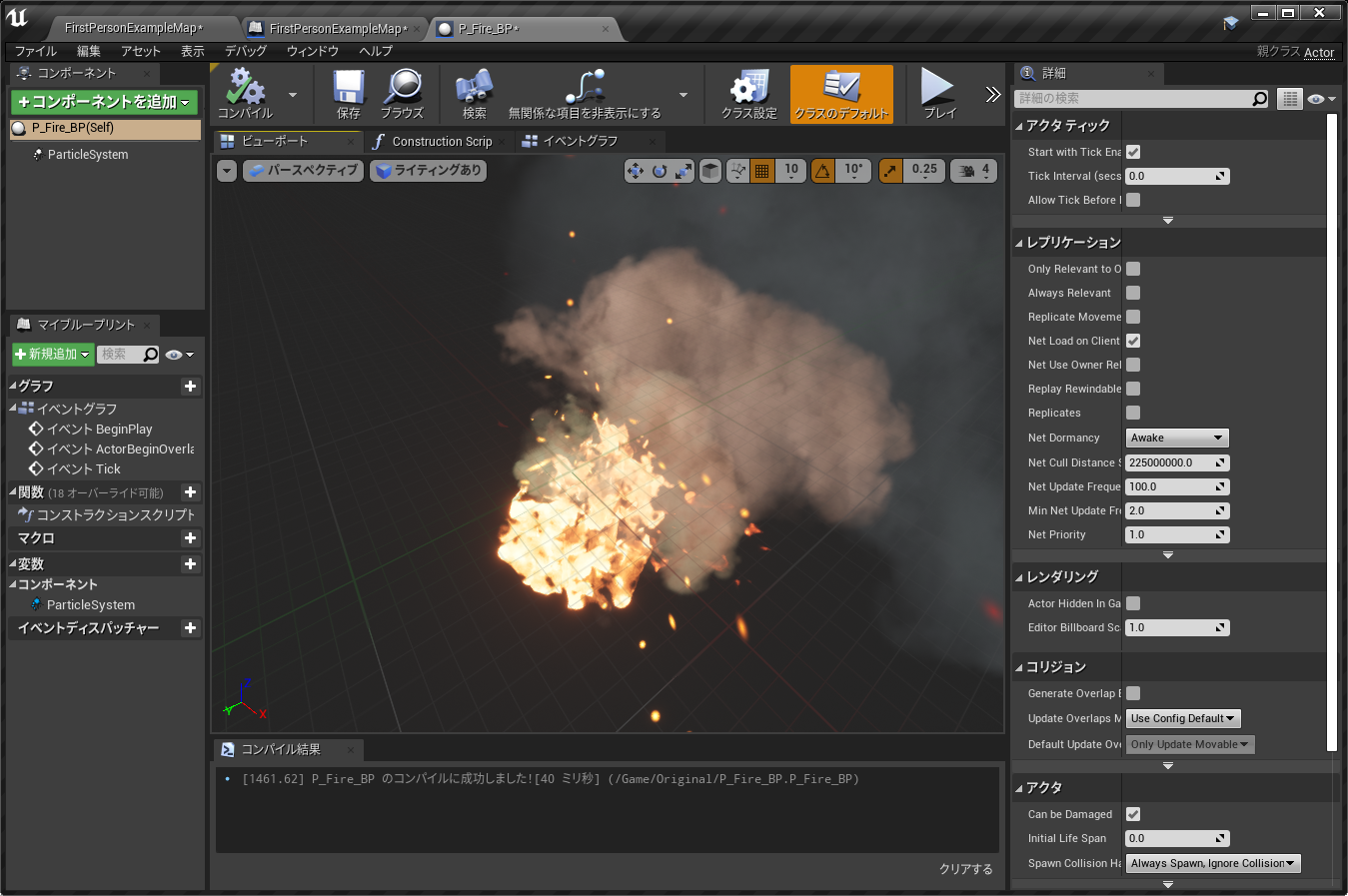Open the Net Dormancy dropdown

pos(1176,438)
